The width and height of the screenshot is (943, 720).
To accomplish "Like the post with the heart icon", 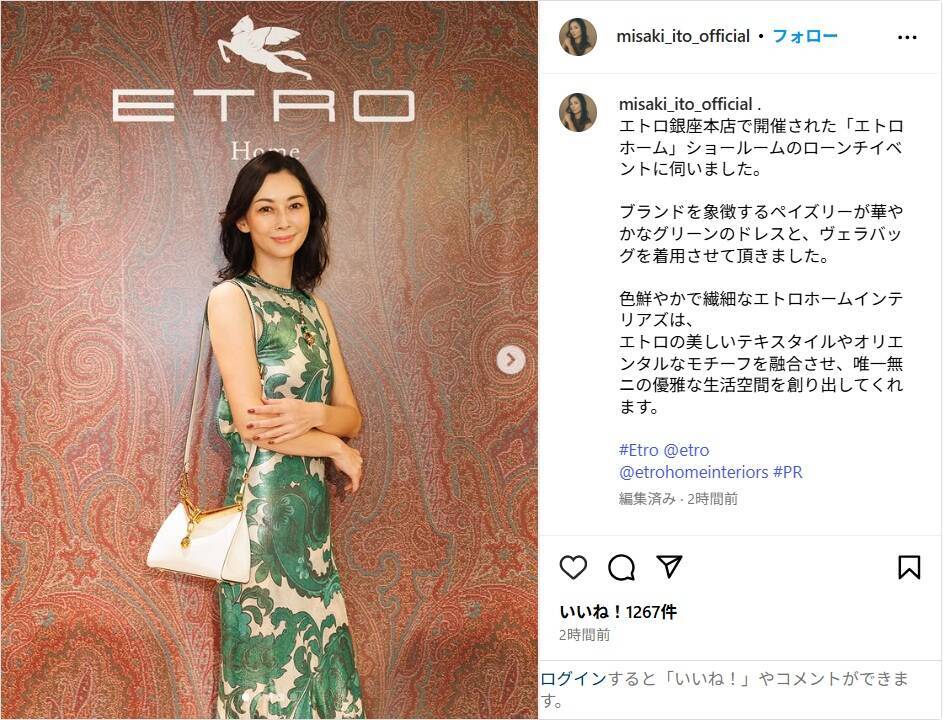I will coord(573,567).
